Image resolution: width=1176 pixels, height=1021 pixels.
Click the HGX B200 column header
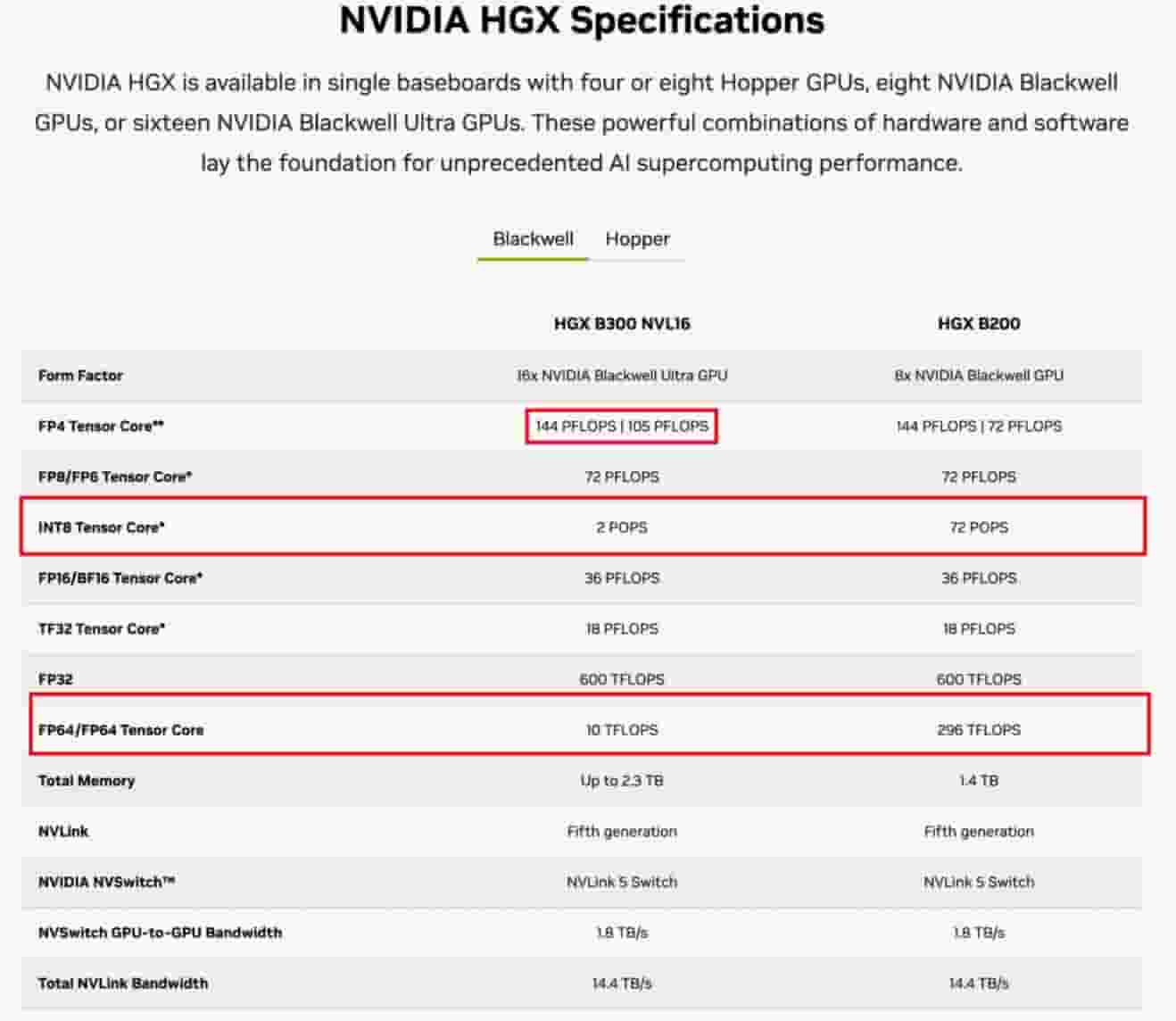[x=979, y=324]
